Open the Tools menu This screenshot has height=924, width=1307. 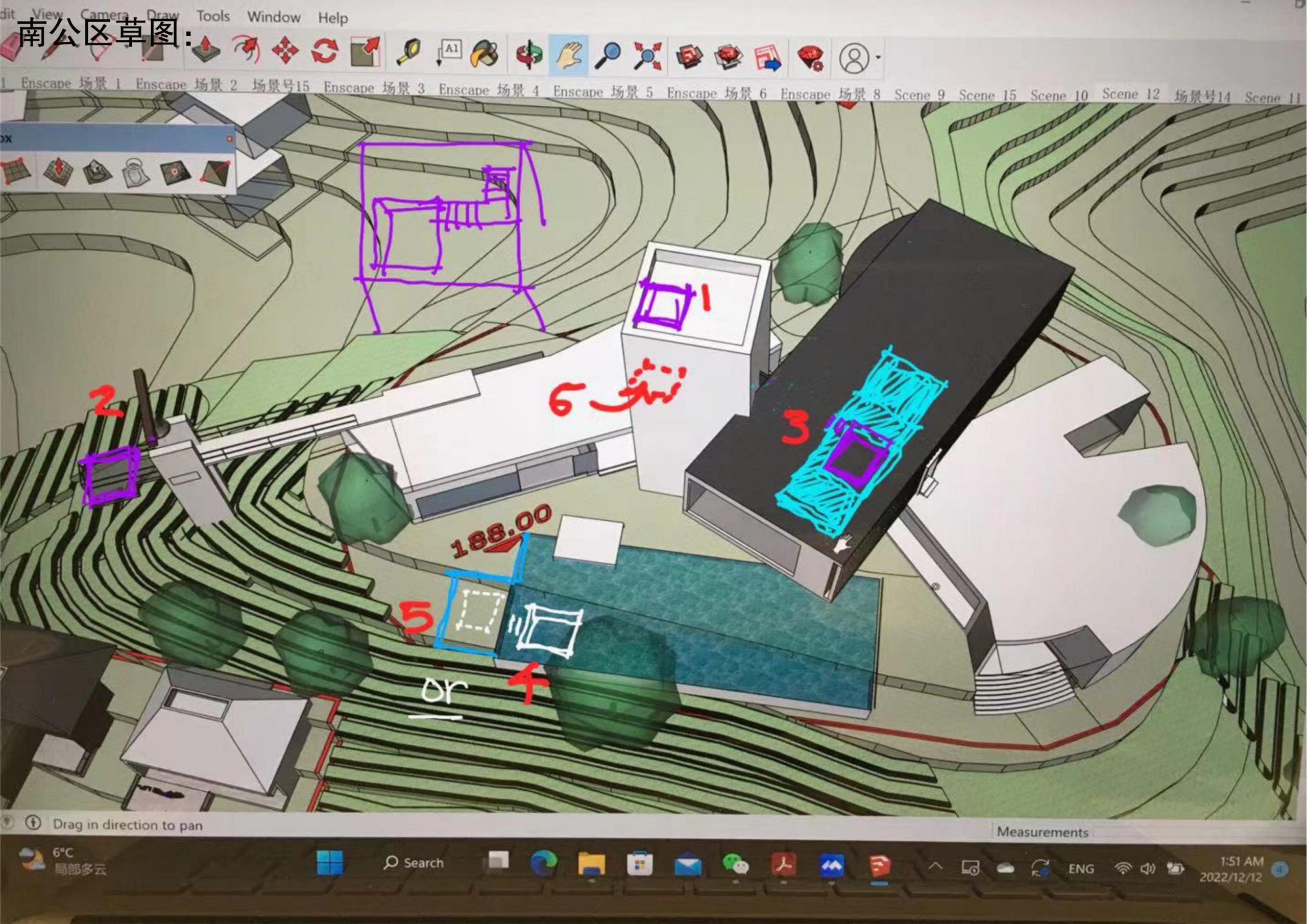click(213, 16)
